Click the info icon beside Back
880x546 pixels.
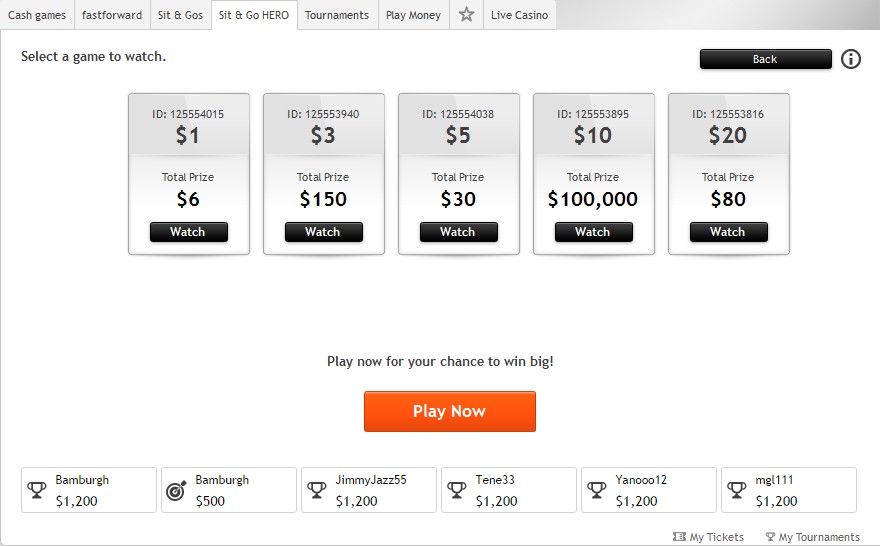[x=851, y=59]
